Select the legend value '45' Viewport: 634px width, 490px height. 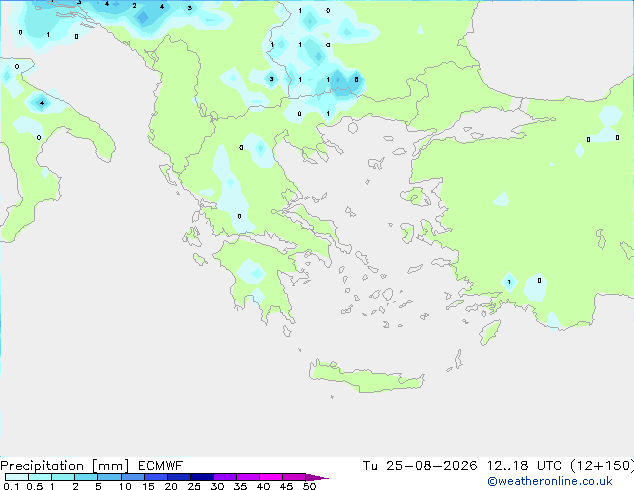point(286,486)
